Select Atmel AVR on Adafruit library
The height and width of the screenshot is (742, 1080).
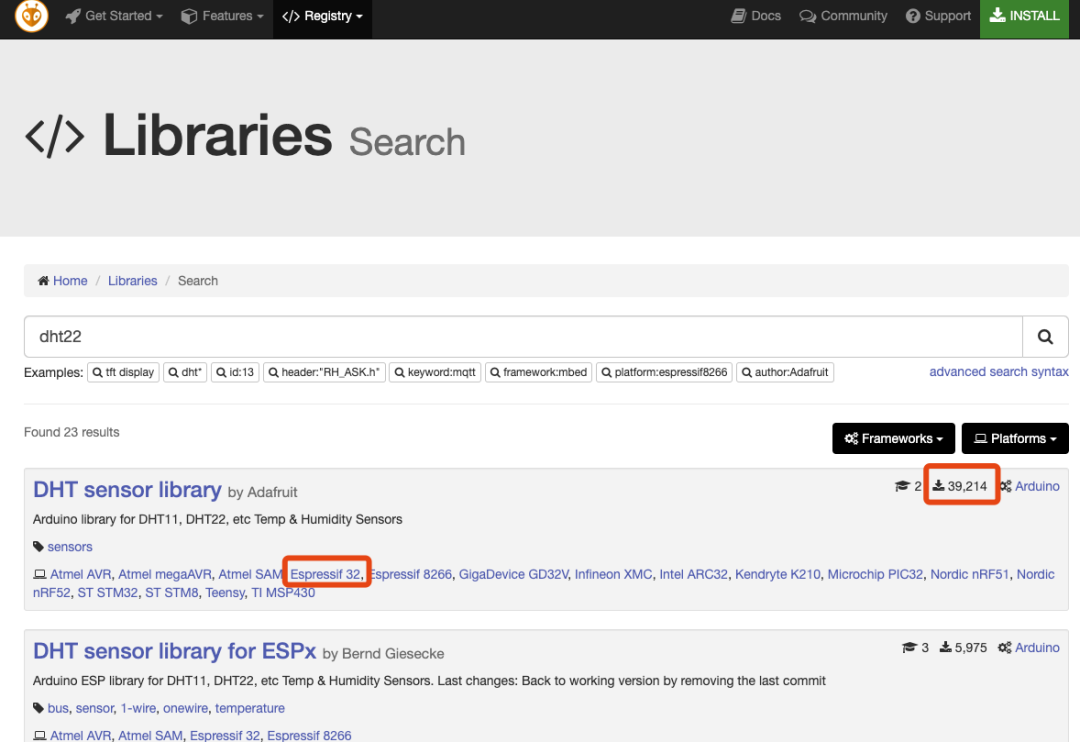coord(81,575)
